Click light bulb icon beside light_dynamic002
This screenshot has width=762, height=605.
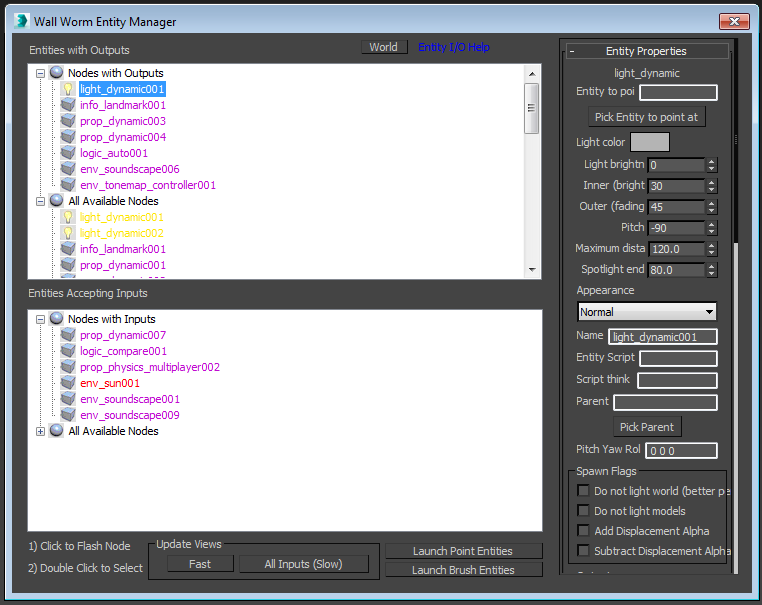pos(68,233)
